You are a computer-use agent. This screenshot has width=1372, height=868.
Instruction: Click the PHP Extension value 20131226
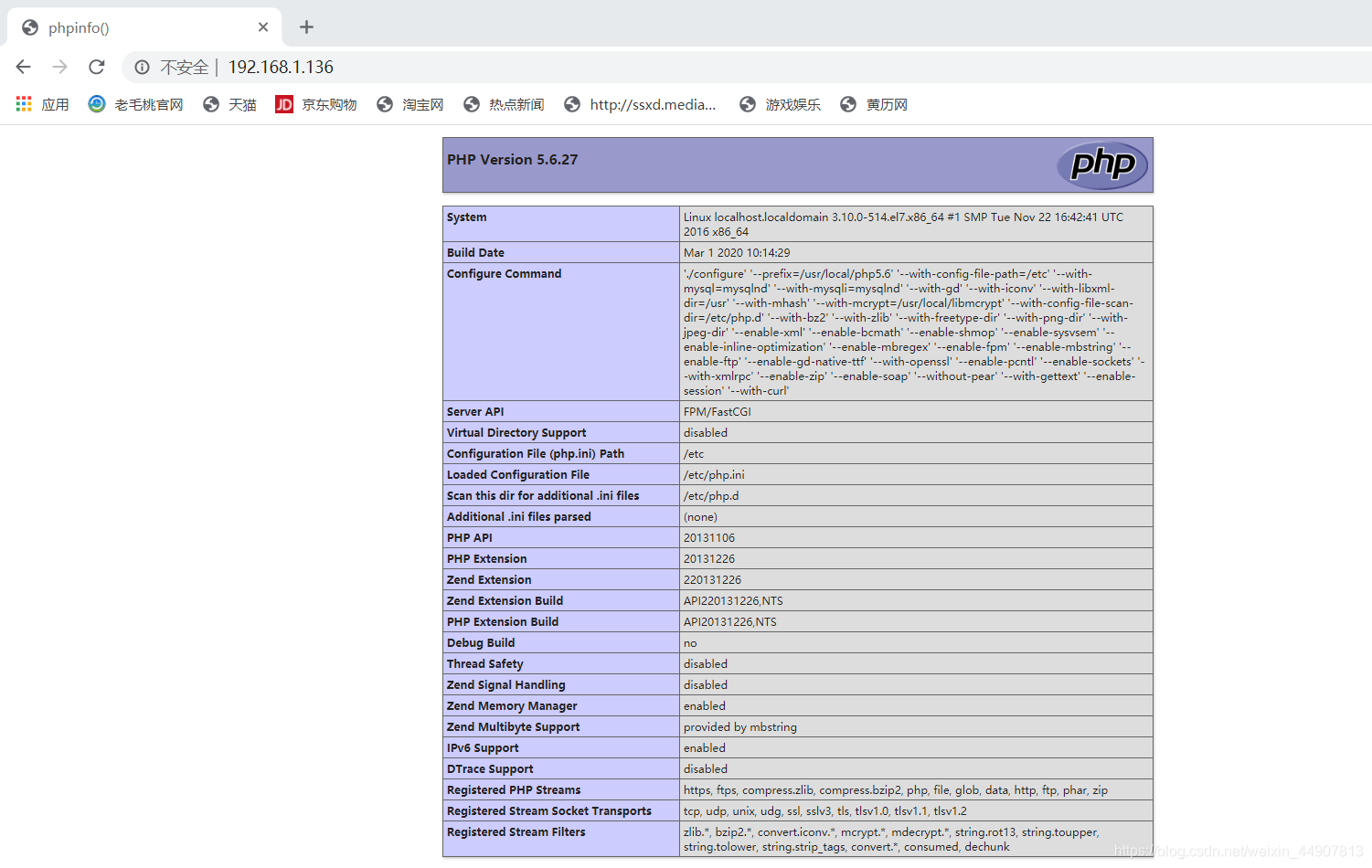click(709, 559)
